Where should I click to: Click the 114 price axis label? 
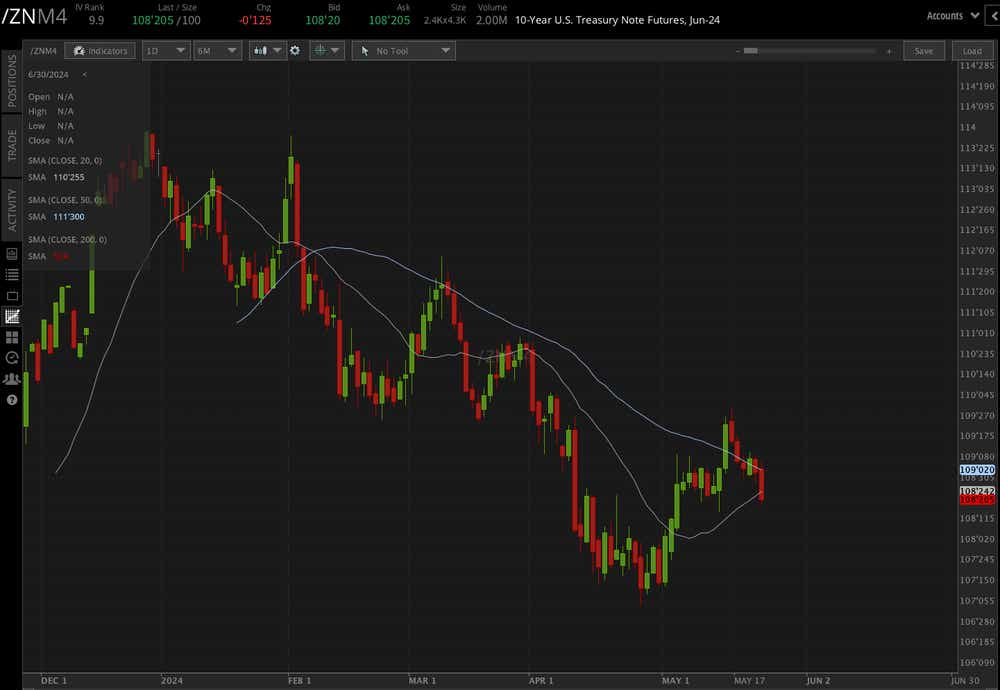coord(967,128)
